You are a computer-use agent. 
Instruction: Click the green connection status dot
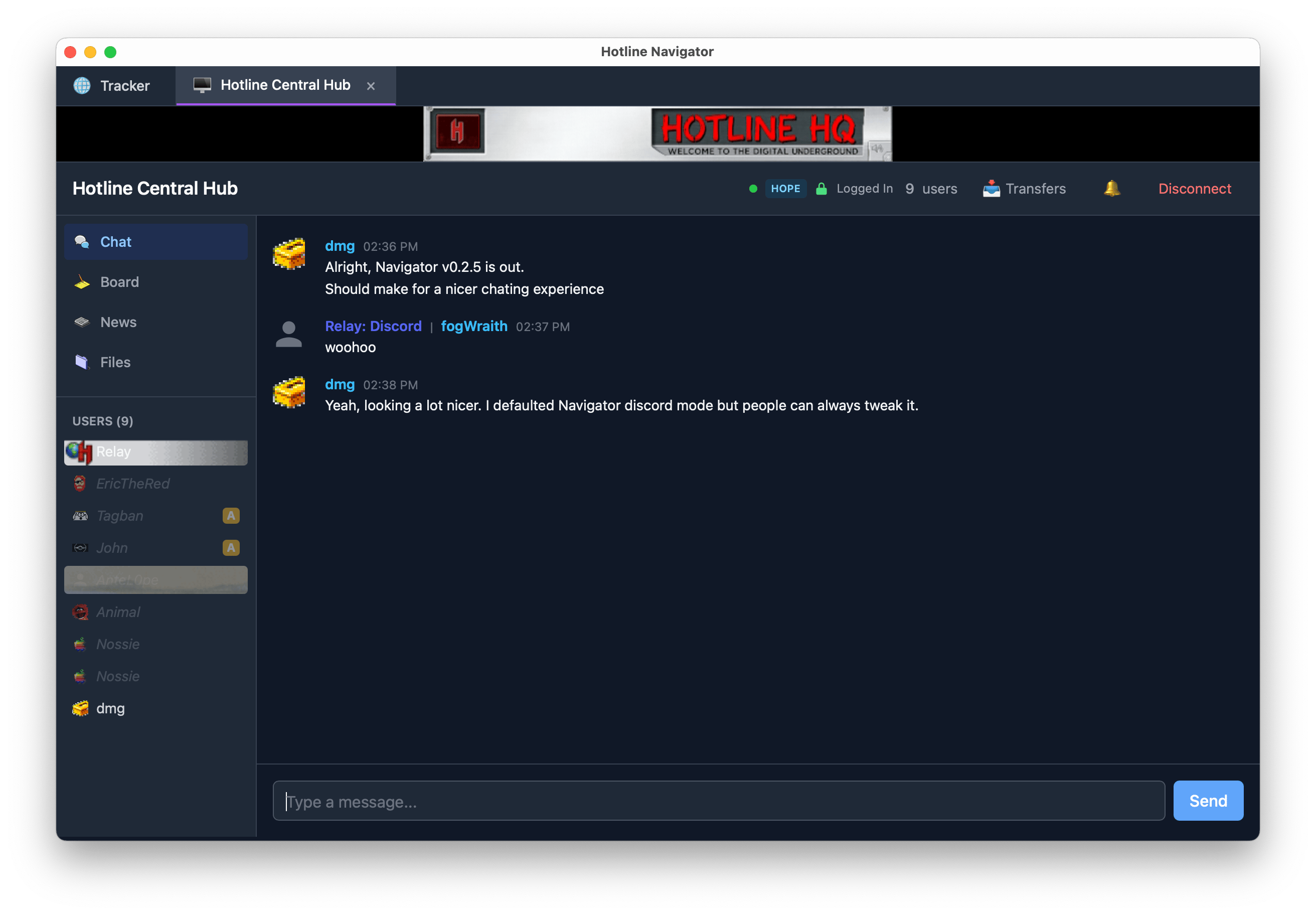coord(753,189)
